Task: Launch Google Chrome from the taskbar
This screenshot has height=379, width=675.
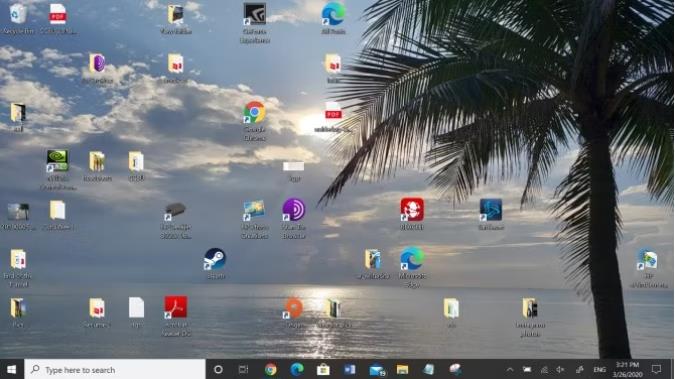Action: coord(270,370)
